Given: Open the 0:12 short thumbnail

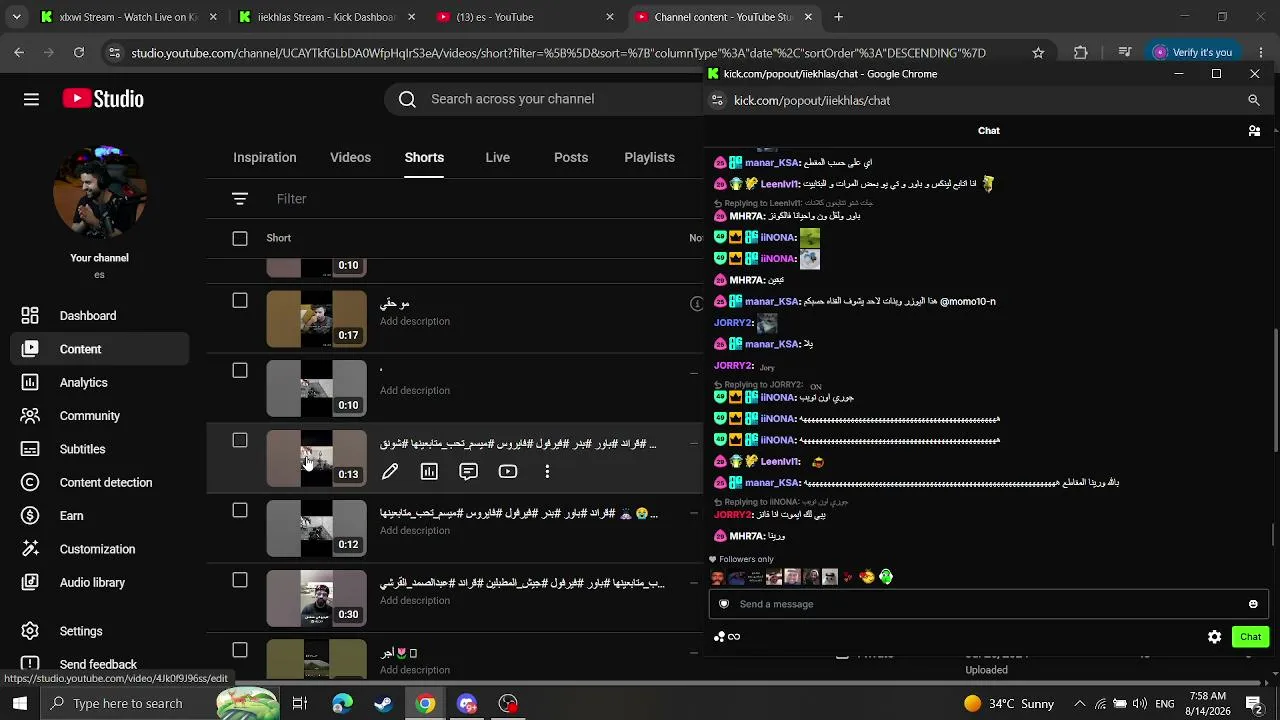Looking at the screenshot, I should 317,528.
